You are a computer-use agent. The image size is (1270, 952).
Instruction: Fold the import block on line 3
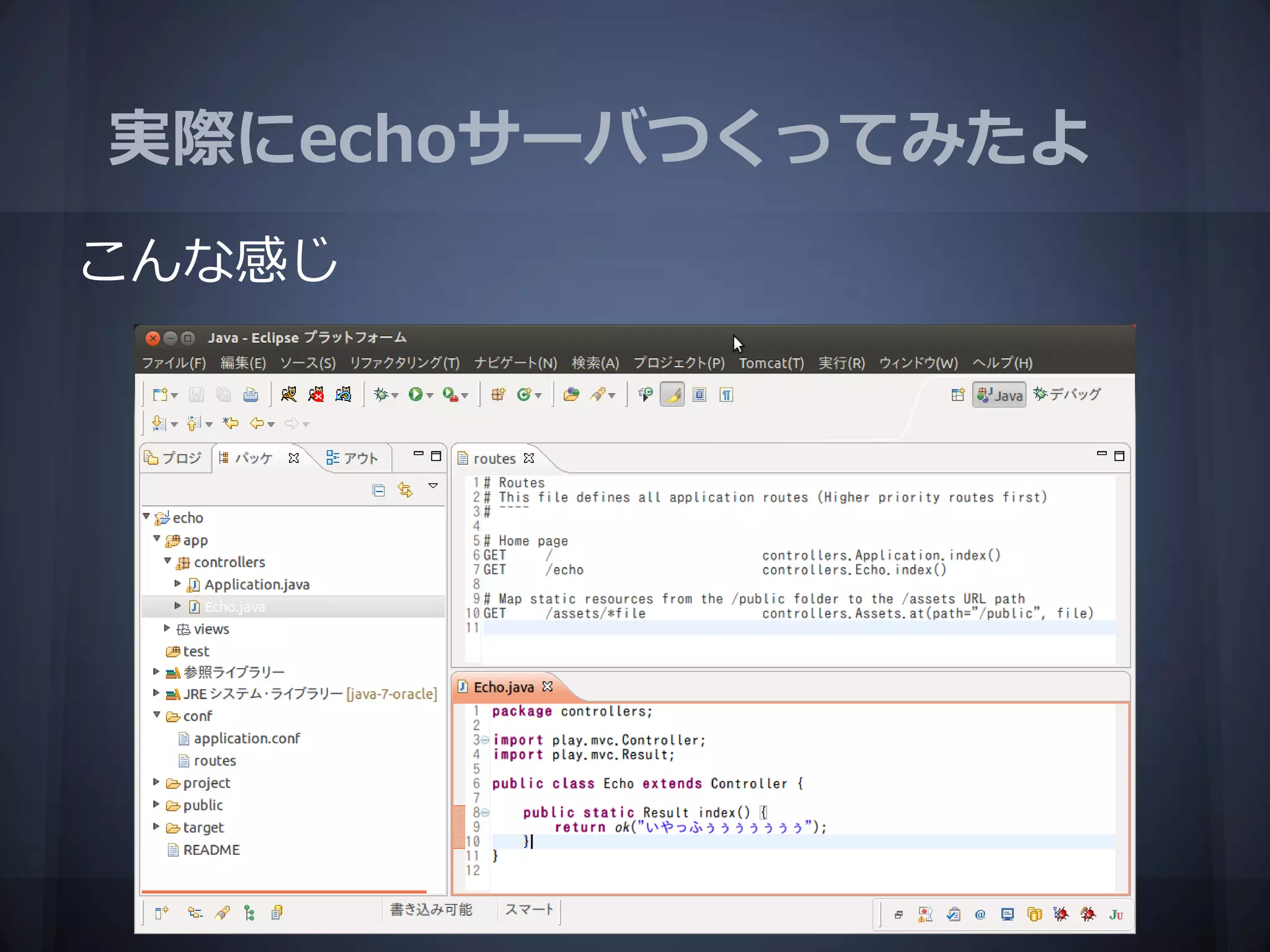[486, 740]
